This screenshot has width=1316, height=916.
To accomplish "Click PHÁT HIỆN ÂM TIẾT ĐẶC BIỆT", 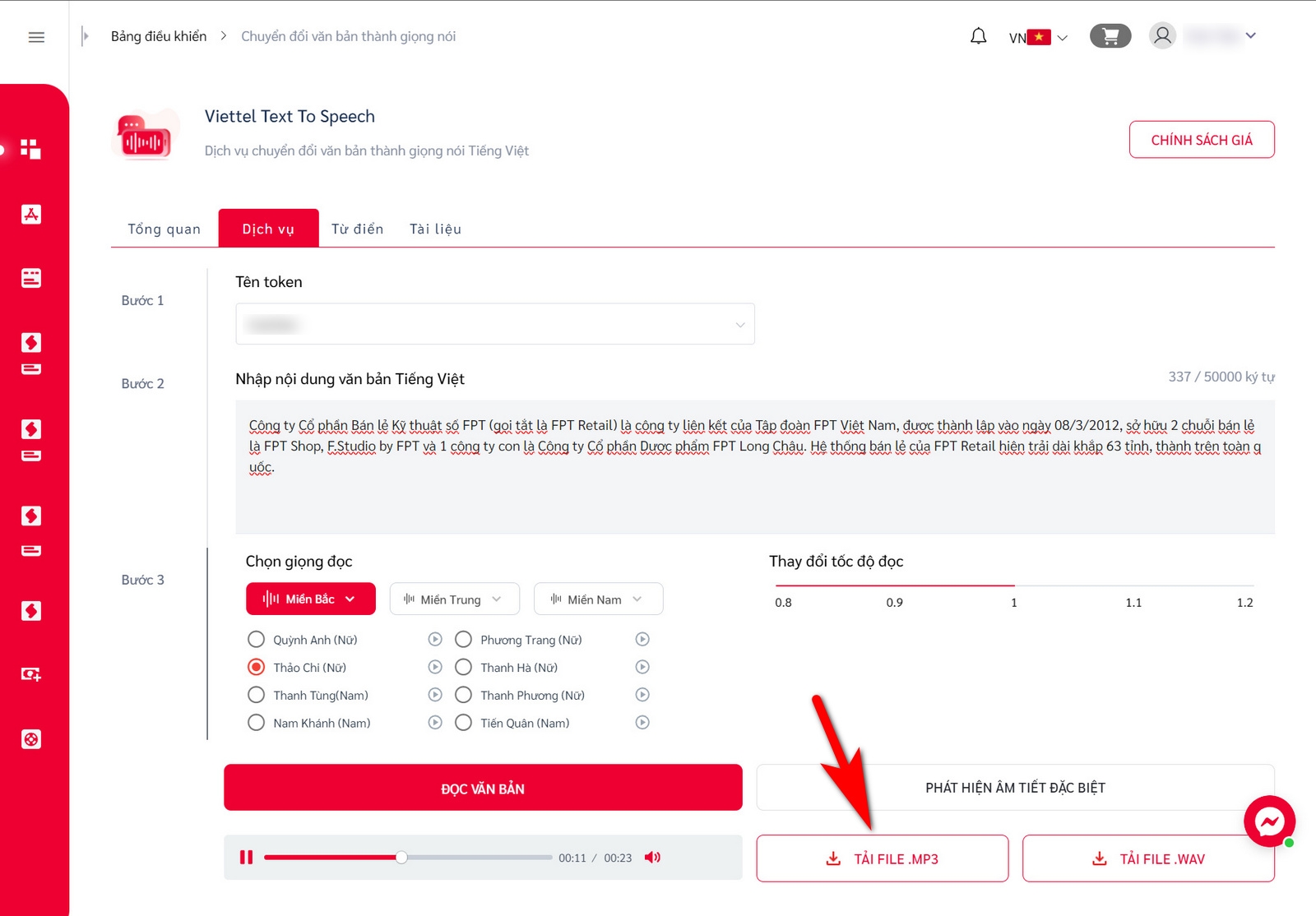I will click(1015, 788).
